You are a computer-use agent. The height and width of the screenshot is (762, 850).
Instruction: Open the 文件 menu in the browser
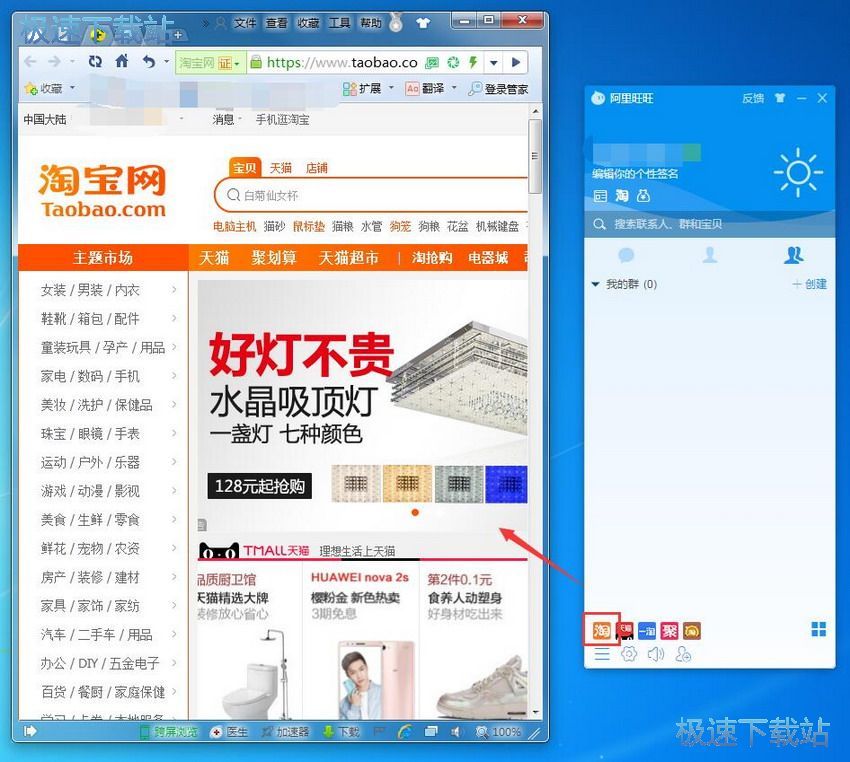click(244, 23)
